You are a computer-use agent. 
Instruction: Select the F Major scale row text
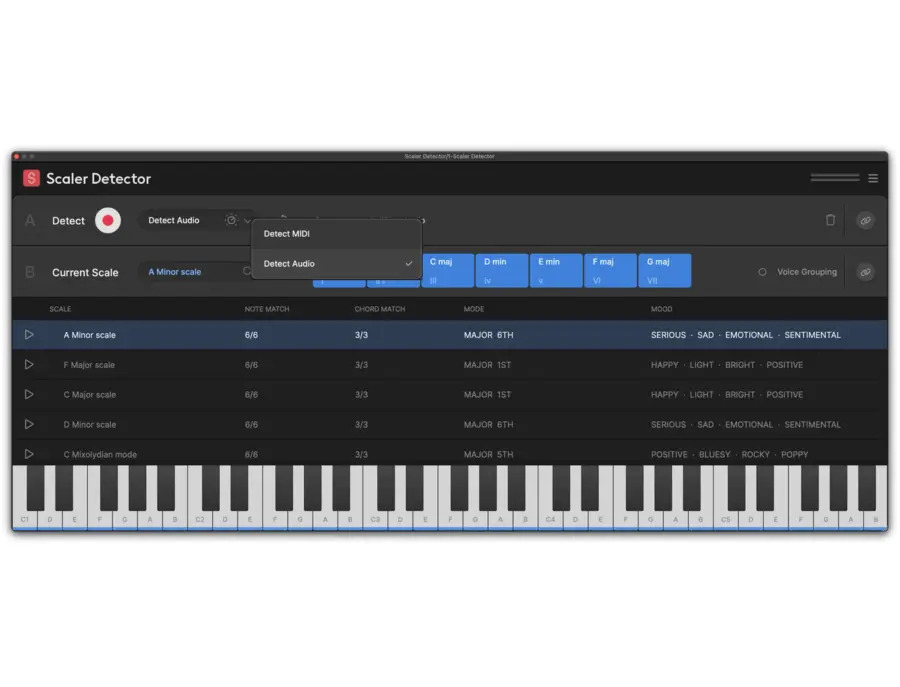click(89, 365)
